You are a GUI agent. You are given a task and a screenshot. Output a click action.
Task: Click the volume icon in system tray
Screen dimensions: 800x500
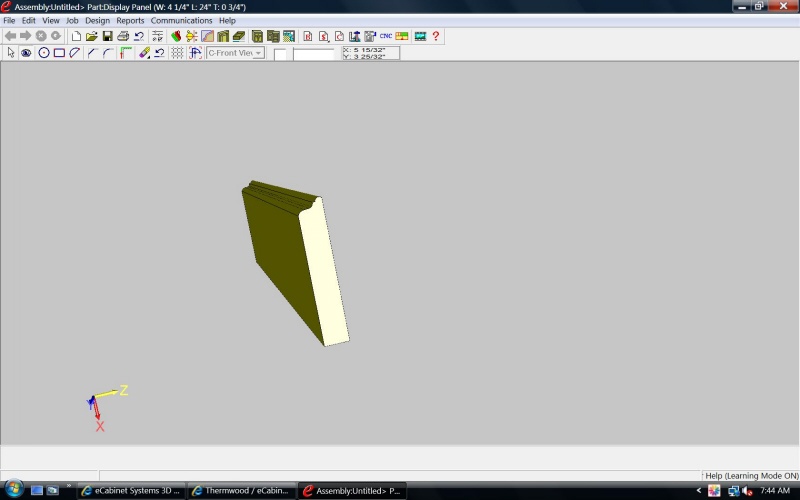[x=747, y=491]
